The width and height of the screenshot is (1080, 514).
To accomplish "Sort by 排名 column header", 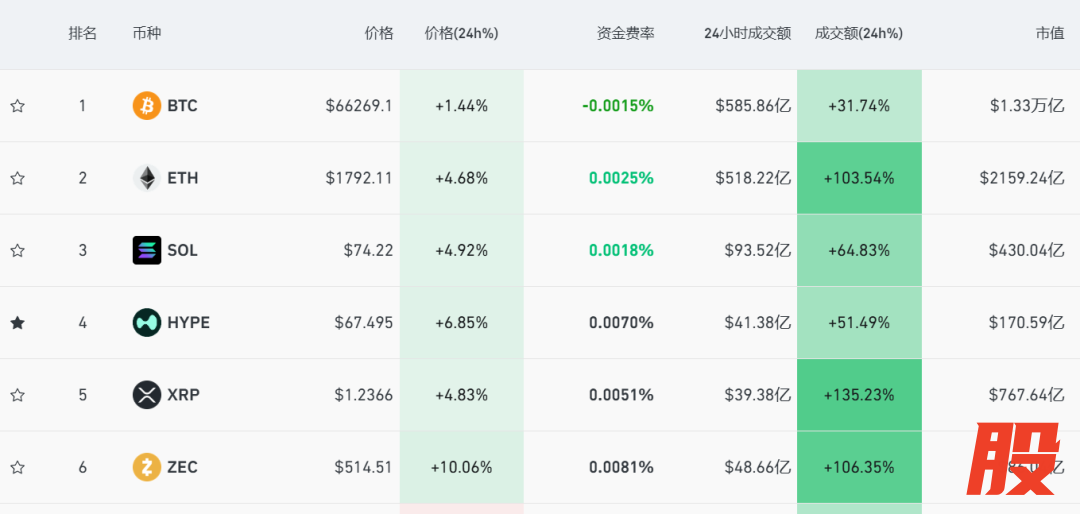I will click(83, 33).
